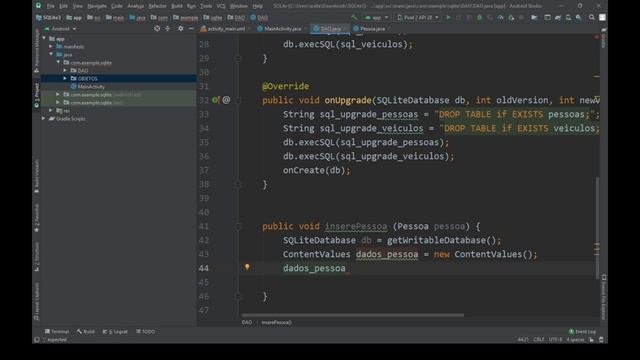The image size is (640, 360).
Task: Expand the Gradle Scripts node
Action: coord(44,118)
